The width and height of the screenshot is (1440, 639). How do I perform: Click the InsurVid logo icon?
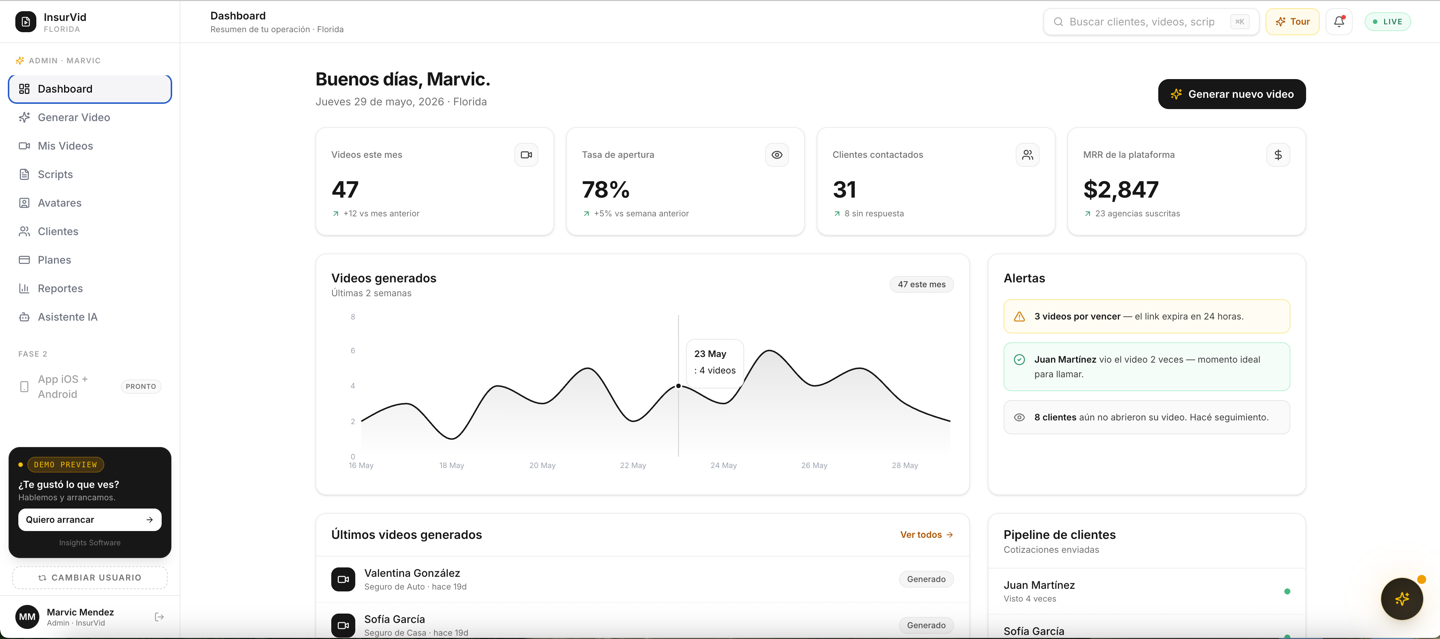(26, 21)
